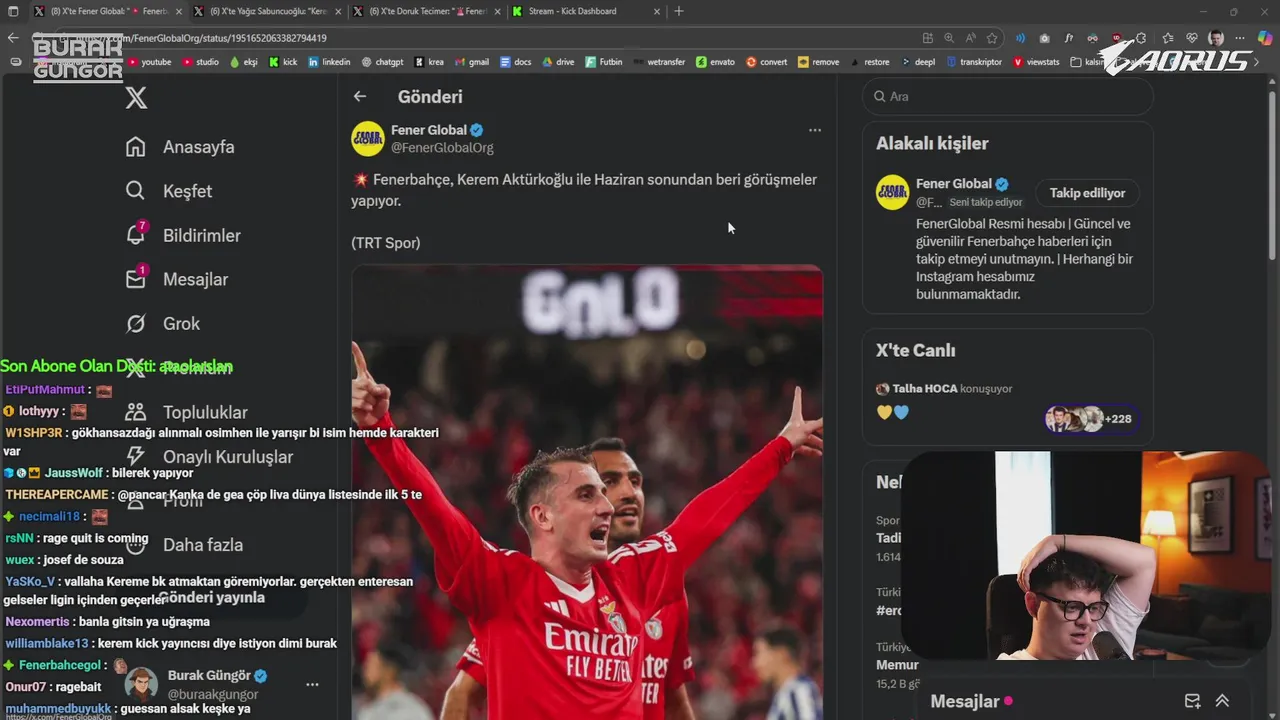Open docs bookmark
Screen dimensions: 1280x720
[515, 62]
